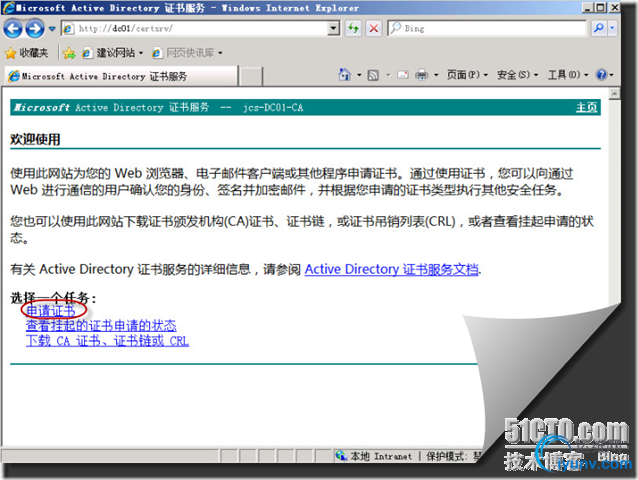Click the 欢迎使用 heading text

pyautogui.click(x=35, y=140)
